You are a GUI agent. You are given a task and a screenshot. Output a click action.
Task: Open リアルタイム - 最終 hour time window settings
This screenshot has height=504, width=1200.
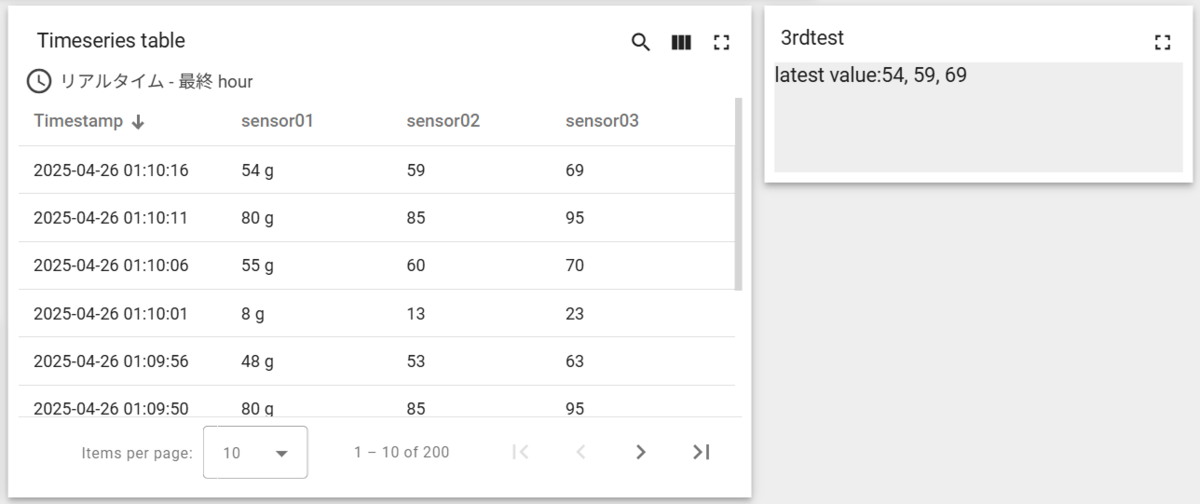156,81
